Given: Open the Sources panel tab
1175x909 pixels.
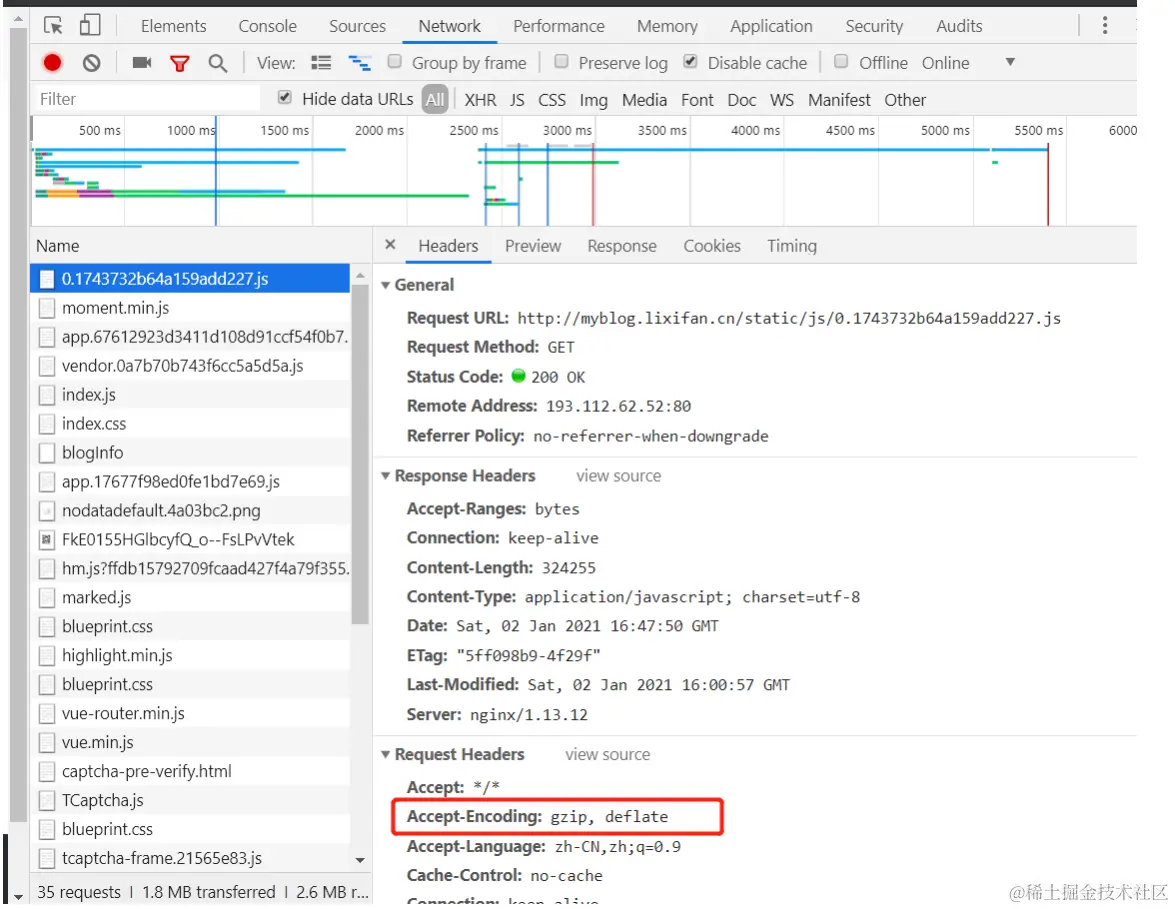Looking at the screenshot, I should [x=357, y=26].
